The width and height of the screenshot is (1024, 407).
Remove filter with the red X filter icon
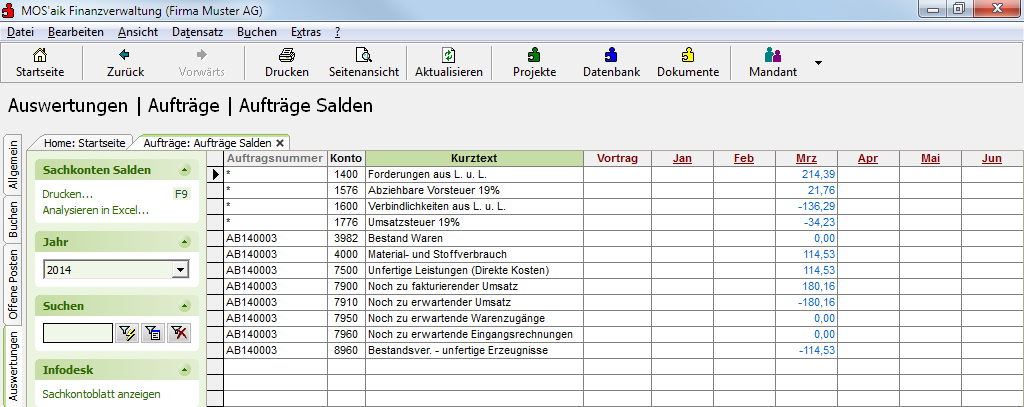[x=179, y=333]
